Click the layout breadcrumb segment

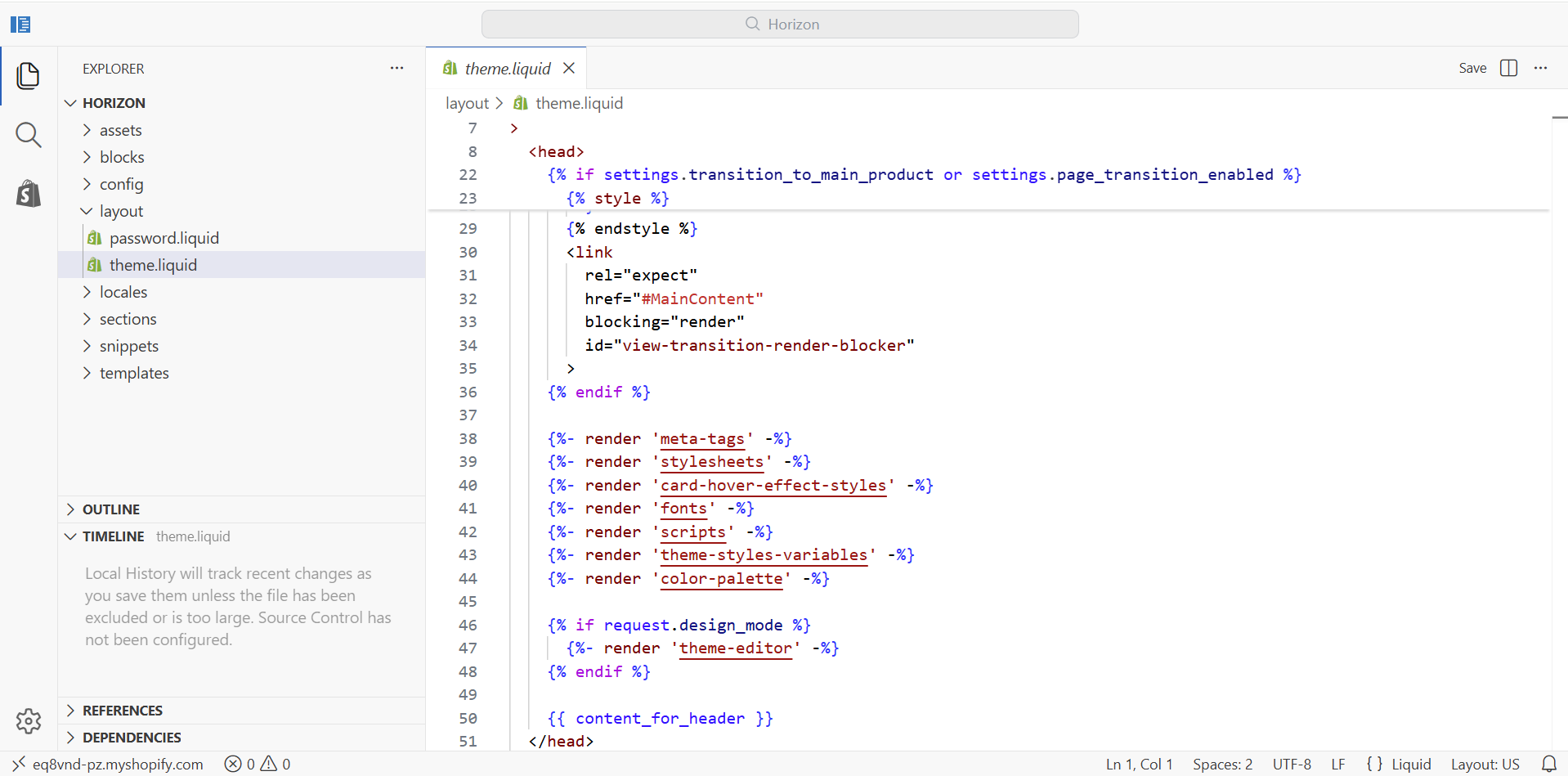[467, 103]
